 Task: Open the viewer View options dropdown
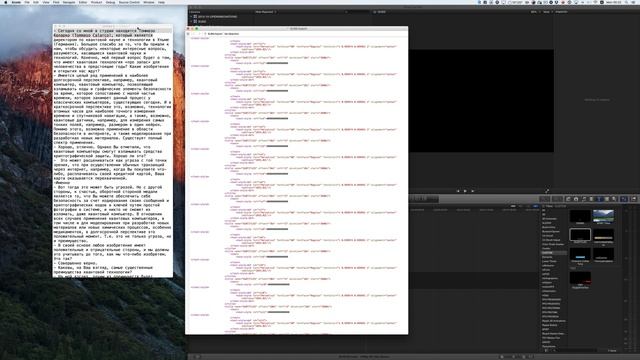click(547, 12)
